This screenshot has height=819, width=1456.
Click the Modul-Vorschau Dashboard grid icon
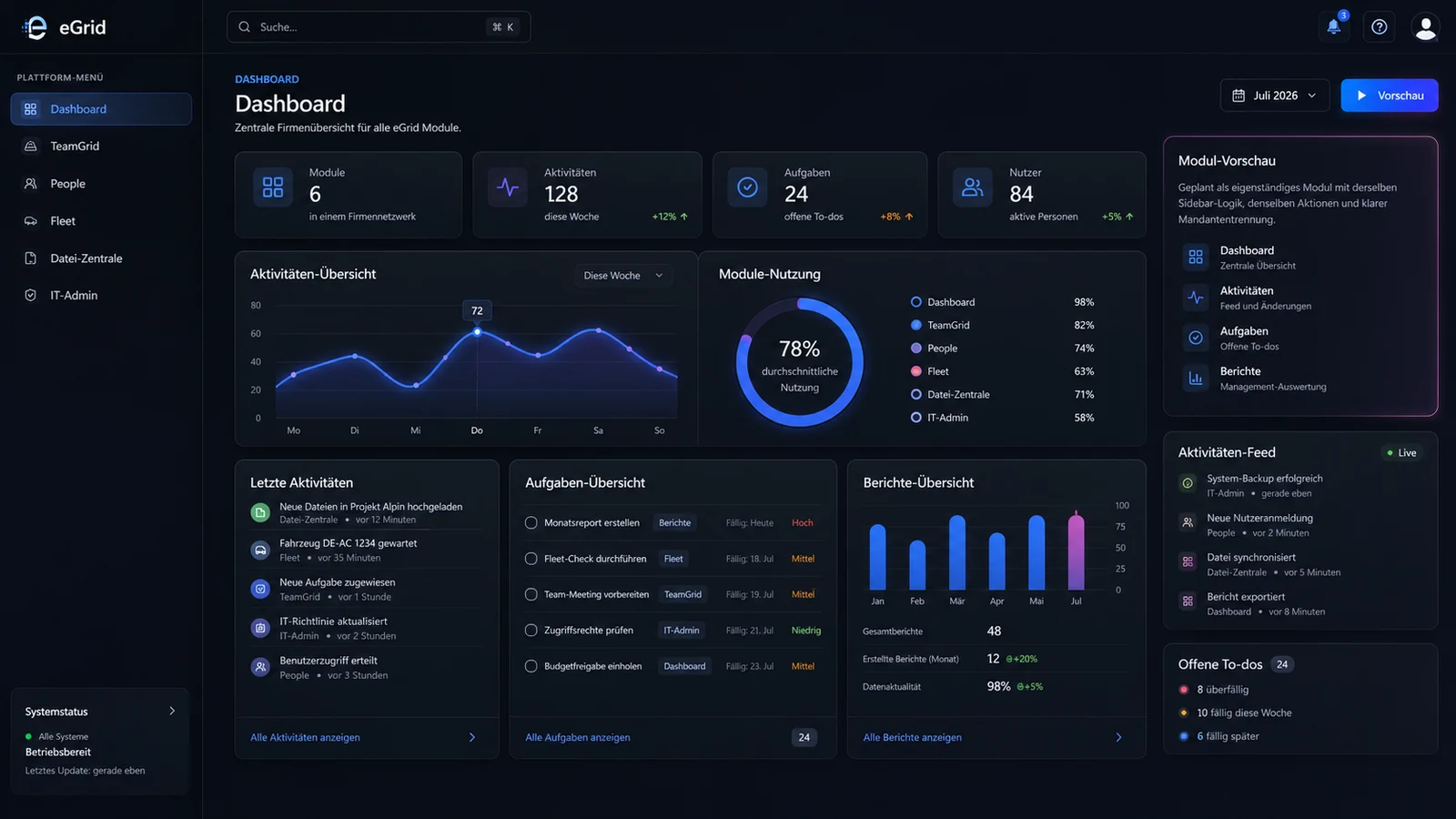1196,258
